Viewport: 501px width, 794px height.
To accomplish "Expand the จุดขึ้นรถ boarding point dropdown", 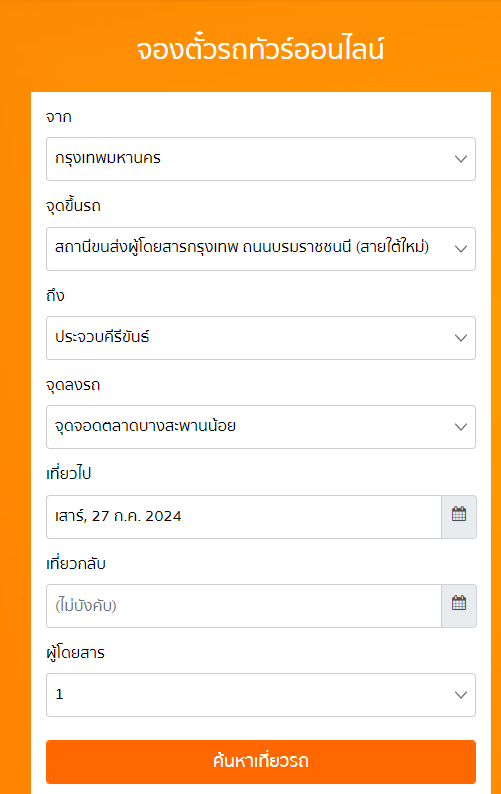I will click(261, 249).
